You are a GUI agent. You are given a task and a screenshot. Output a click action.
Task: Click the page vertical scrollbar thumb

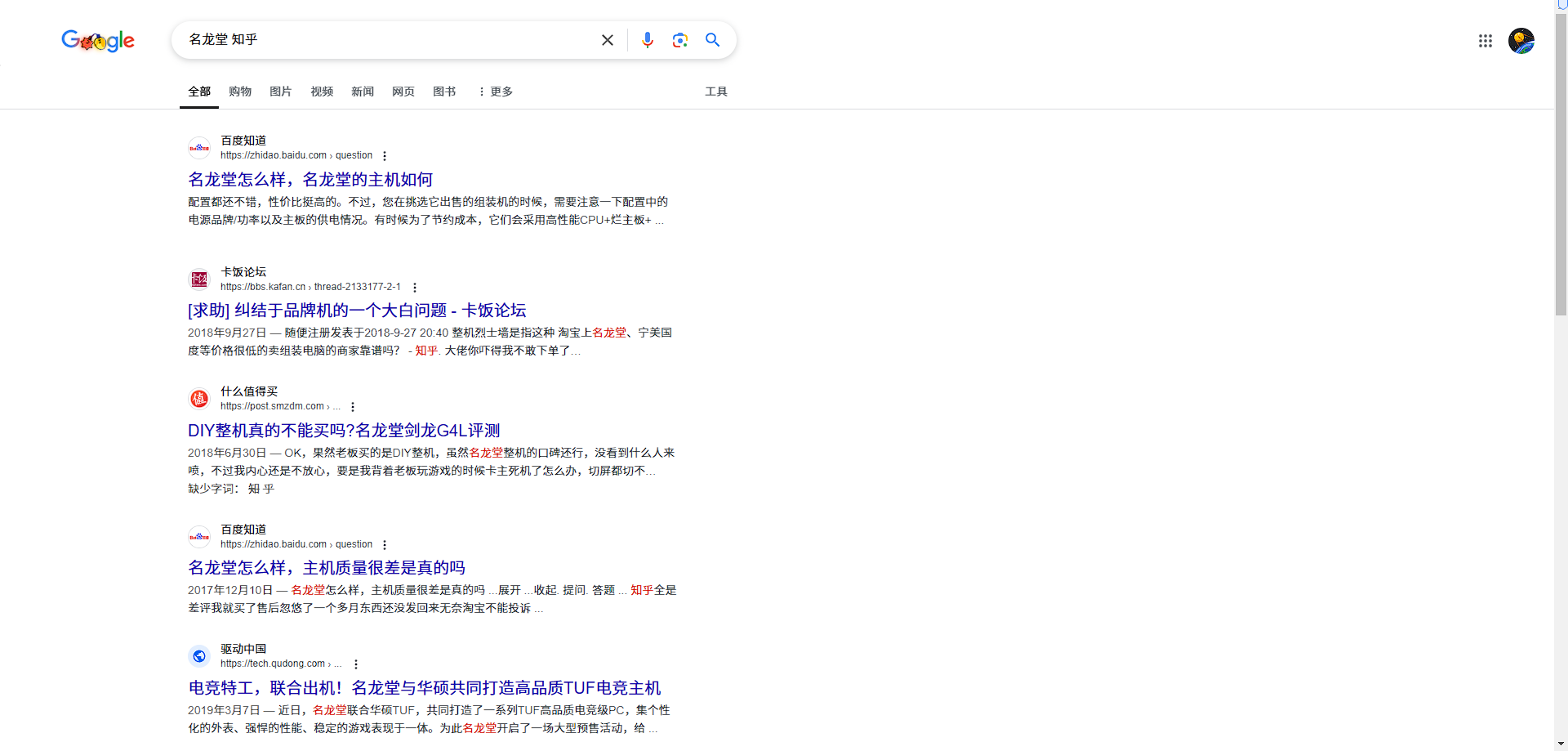(1561, 163)
